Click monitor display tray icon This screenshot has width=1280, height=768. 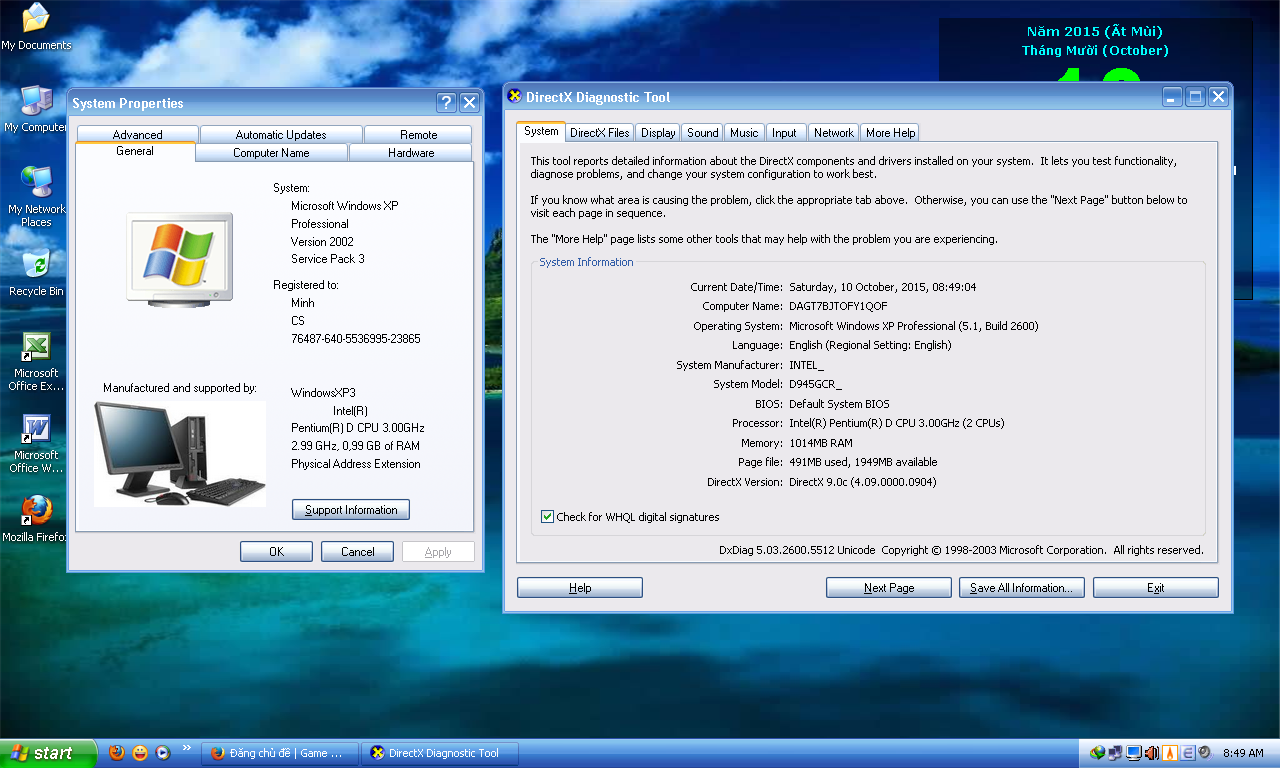point(1133,753)
